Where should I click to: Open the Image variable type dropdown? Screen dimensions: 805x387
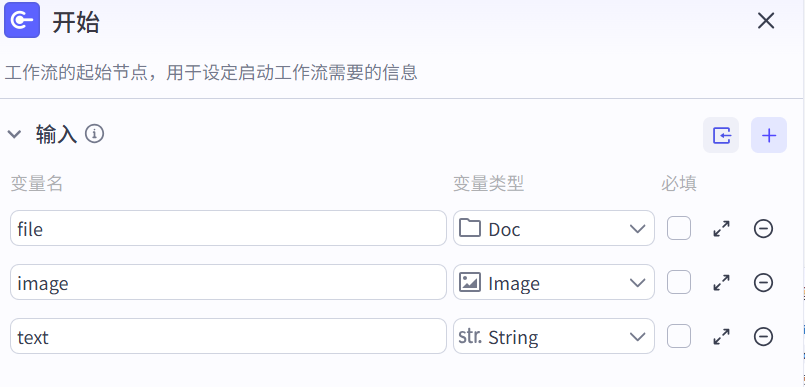click(x=553, y=282)
